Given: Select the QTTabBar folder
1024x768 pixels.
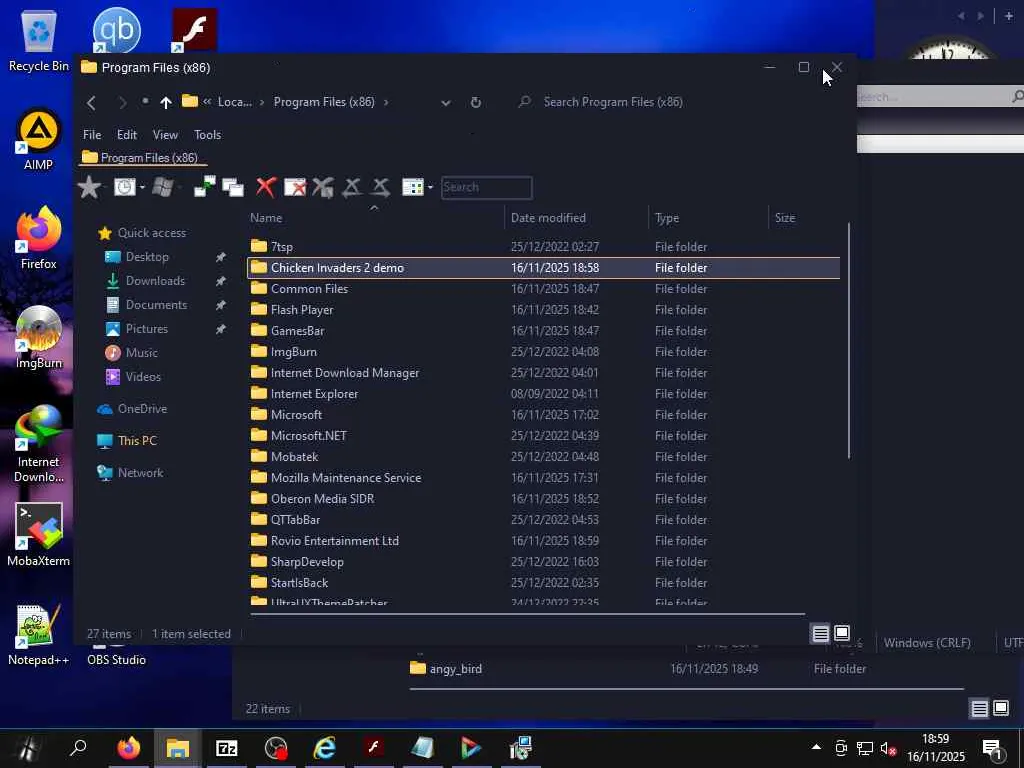Looking at the screenshot, I should pyautogui.click(x=543, y=520).
